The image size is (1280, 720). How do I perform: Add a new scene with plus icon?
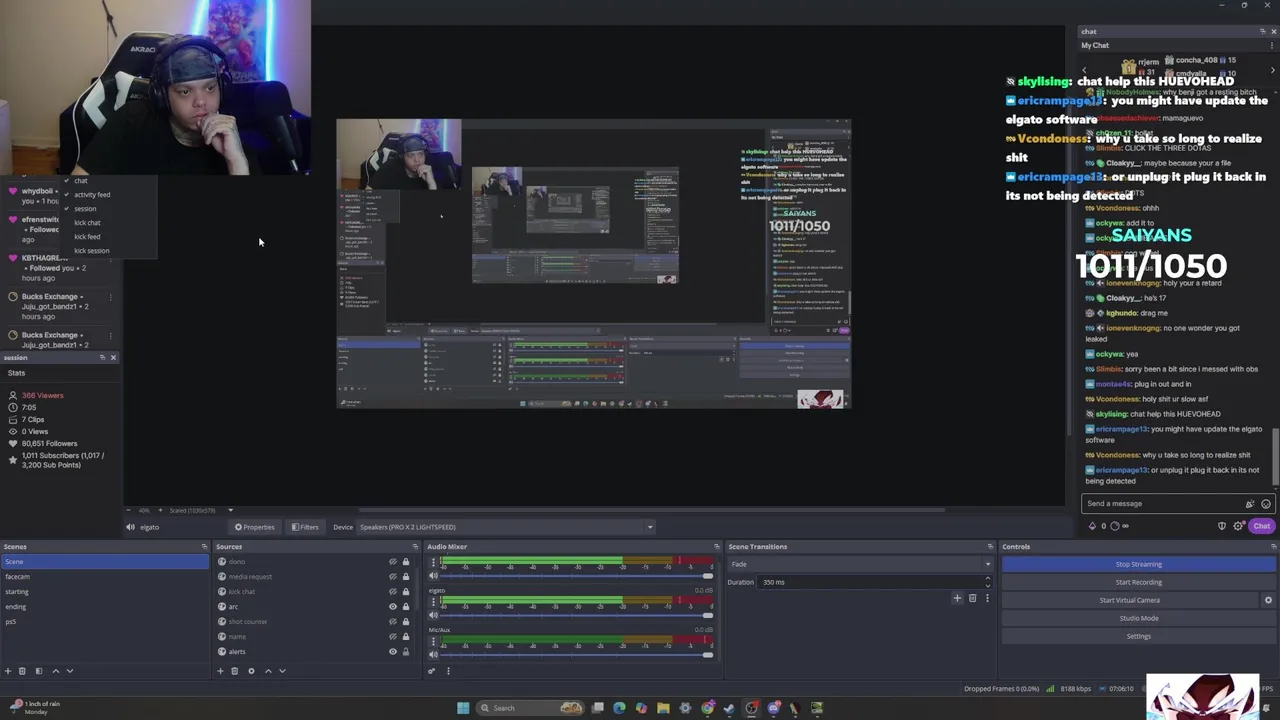(8, 671)
